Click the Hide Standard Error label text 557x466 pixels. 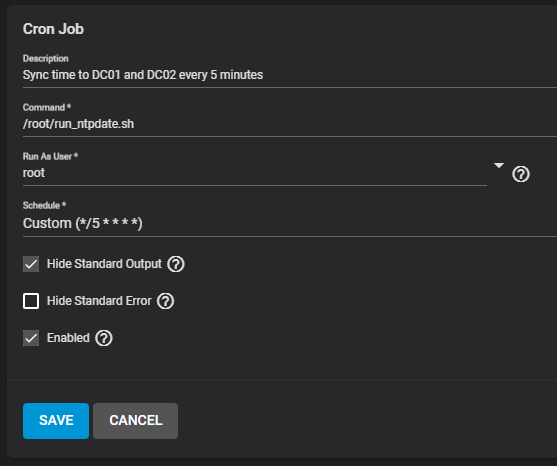point(99,301)
